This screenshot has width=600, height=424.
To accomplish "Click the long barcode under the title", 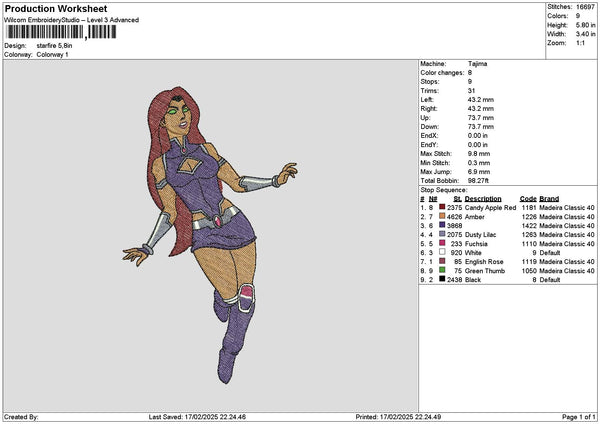I will pyautogui.click(x=44, y=32).
